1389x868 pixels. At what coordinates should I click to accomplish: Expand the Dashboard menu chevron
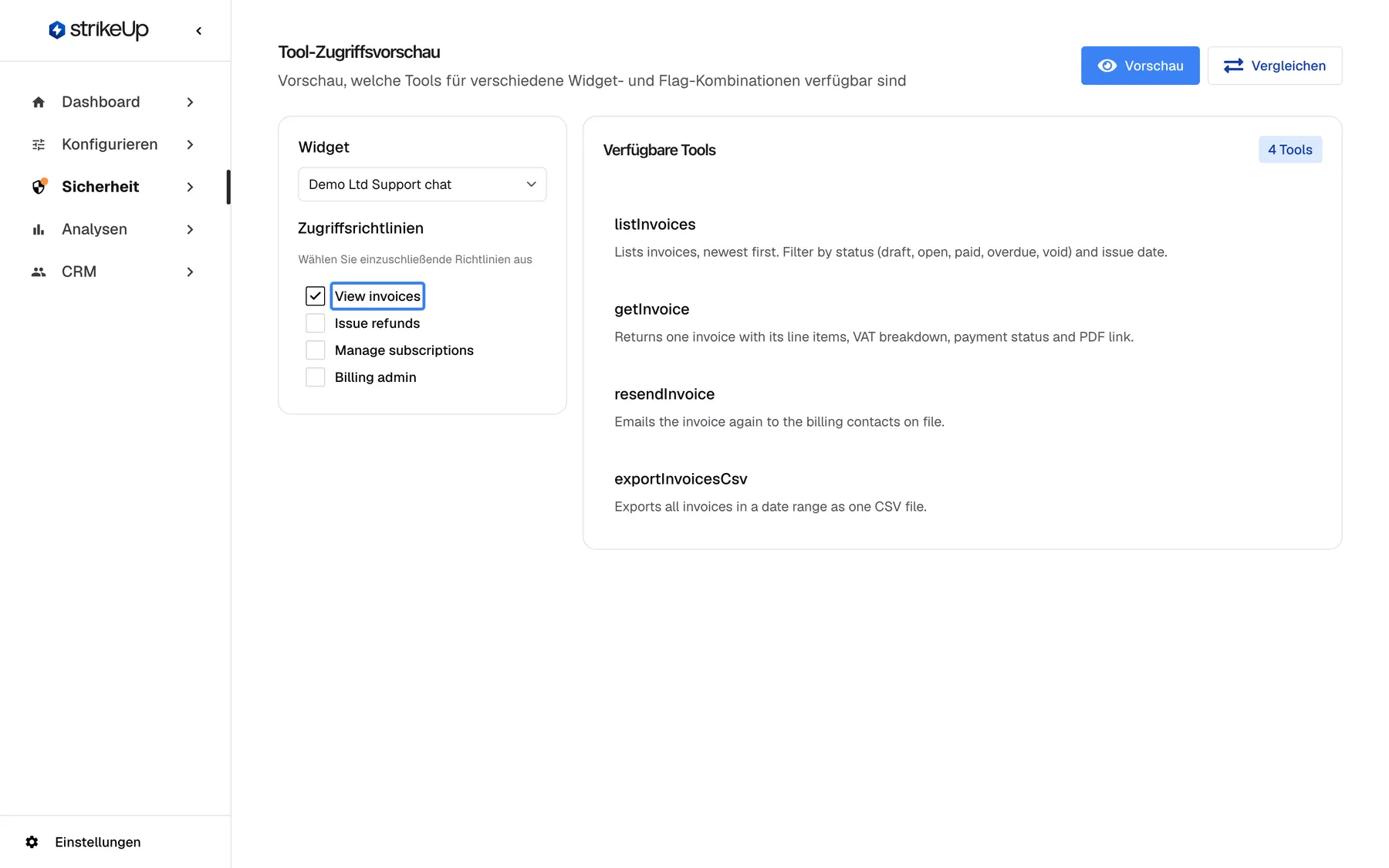click(x=190, y=102)
